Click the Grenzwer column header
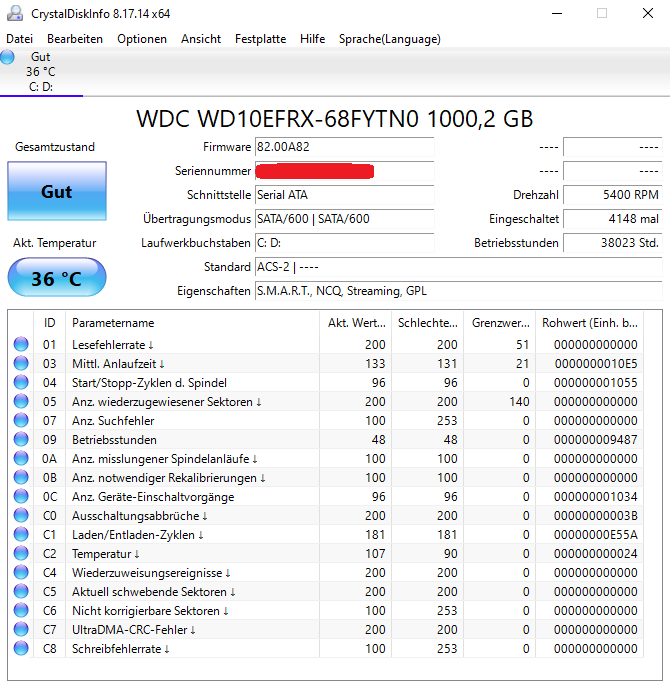 (500, 323)
